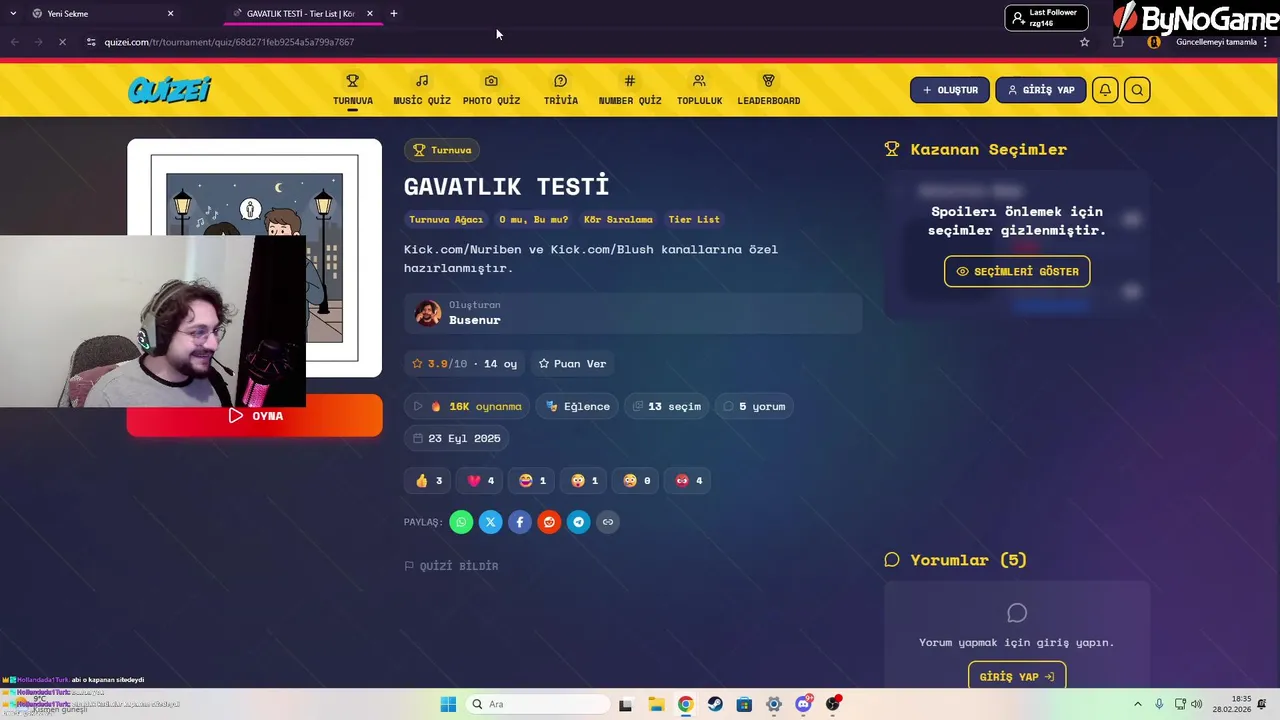React with the laughing emoji
The image size is (1280, 720).
532,481
